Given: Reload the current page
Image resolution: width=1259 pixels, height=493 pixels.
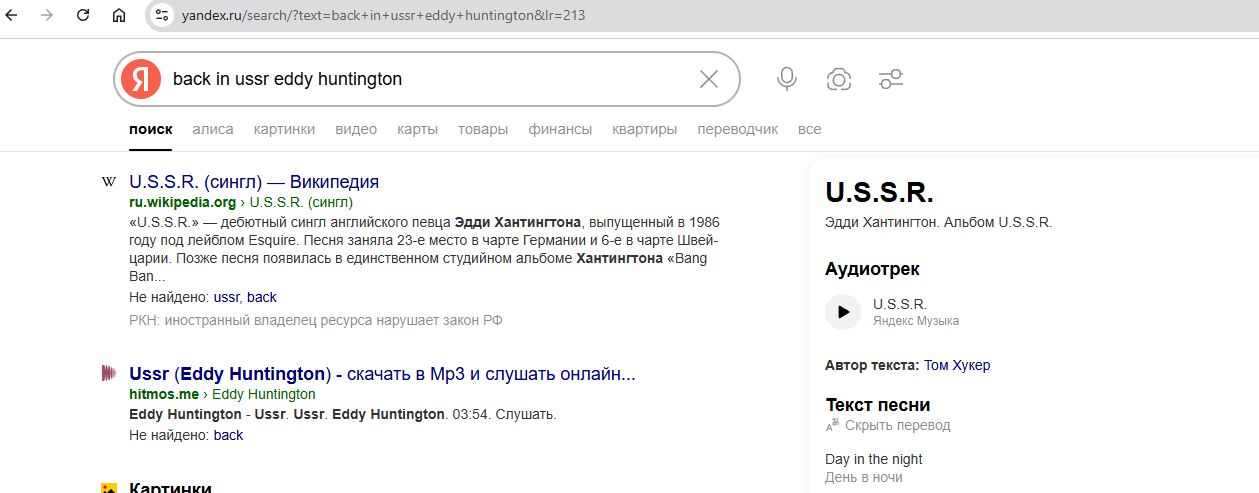Looking at the screenshot, I should coord(83,15).
